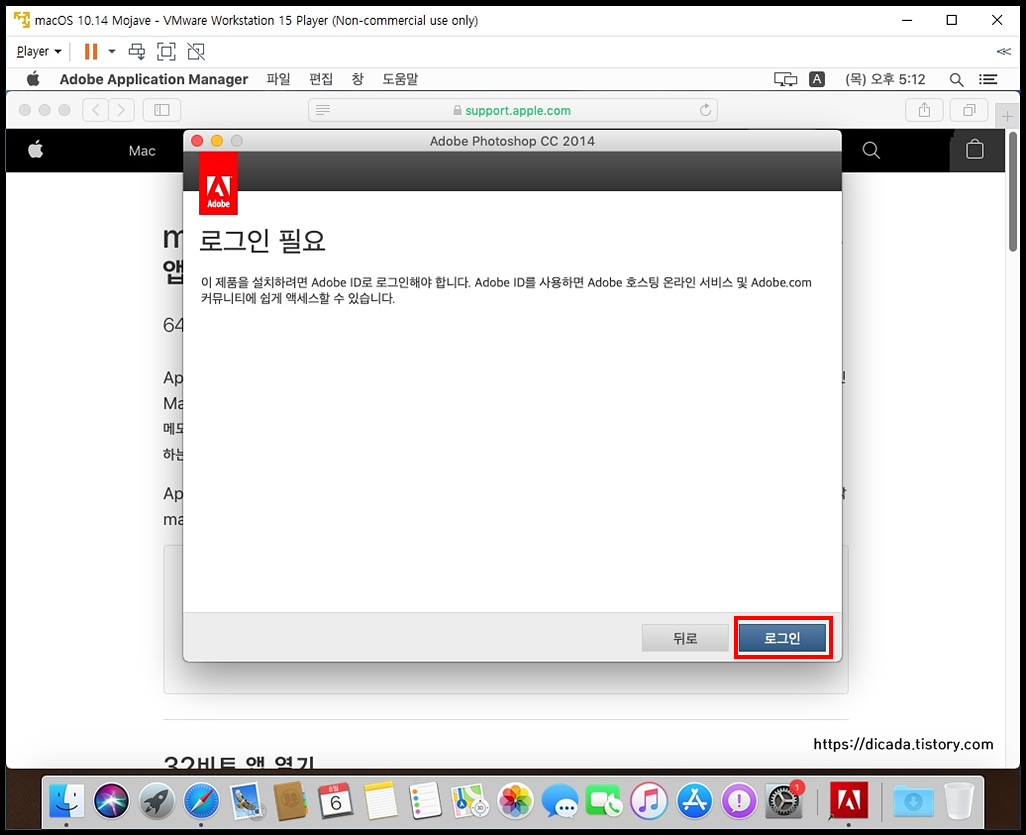Click the Safari reader view icon
Image resolution: width=1026 pixels, height=835 pixels.
click(323, 110)
